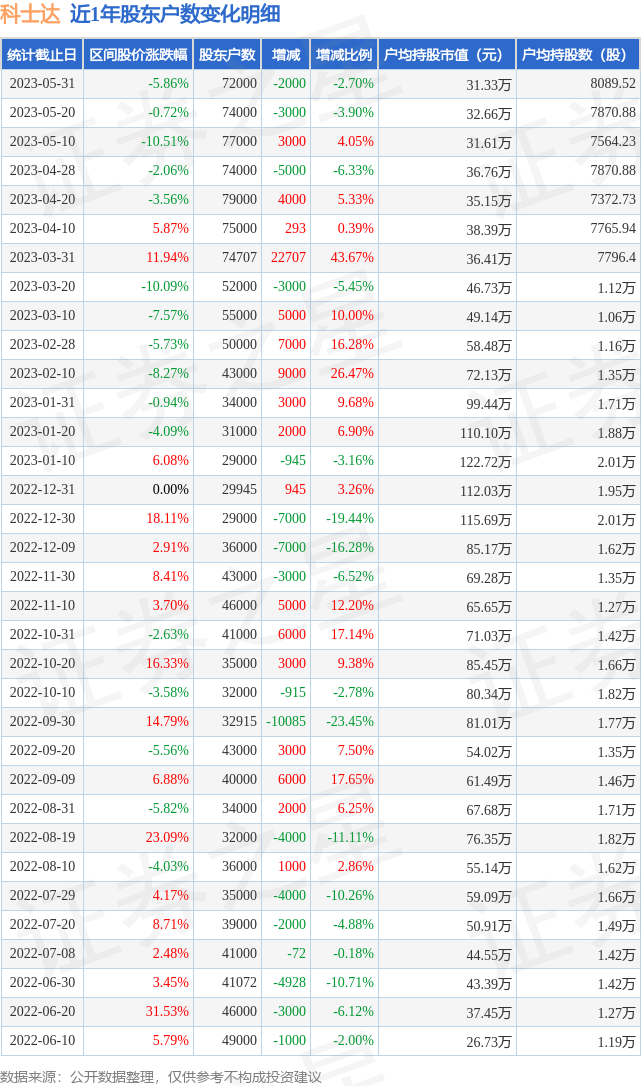Click the 122.72万 market value cell
Image resolution: width=641 pixels, height=1086 pixels.
[x=485, y=462]
